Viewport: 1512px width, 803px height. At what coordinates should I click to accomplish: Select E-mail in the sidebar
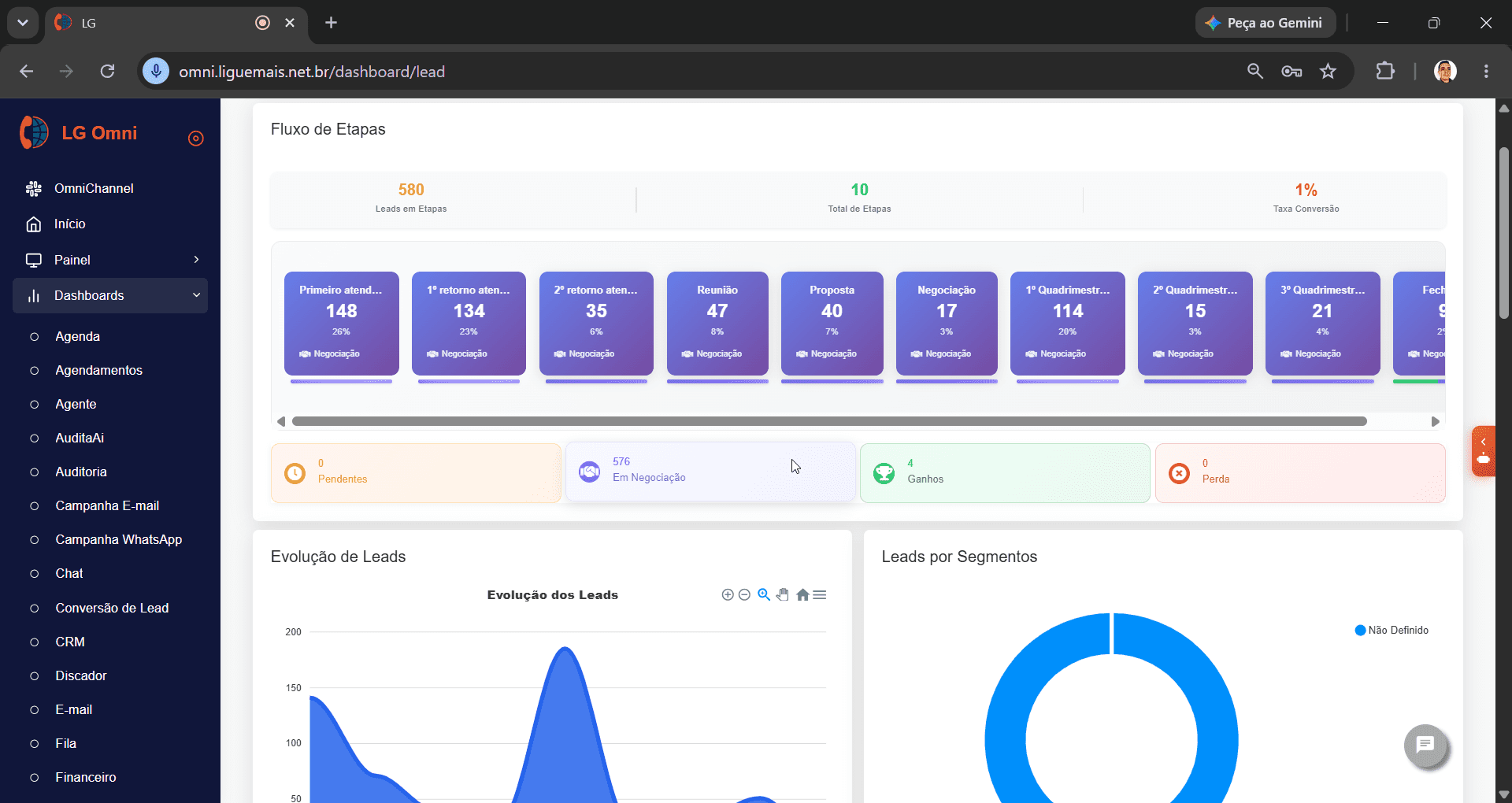[73, 709]
